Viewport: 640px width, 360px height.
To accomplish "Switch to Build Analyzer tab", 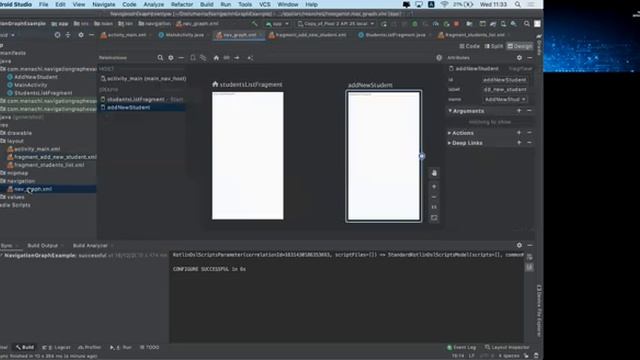I will (90, 245).
